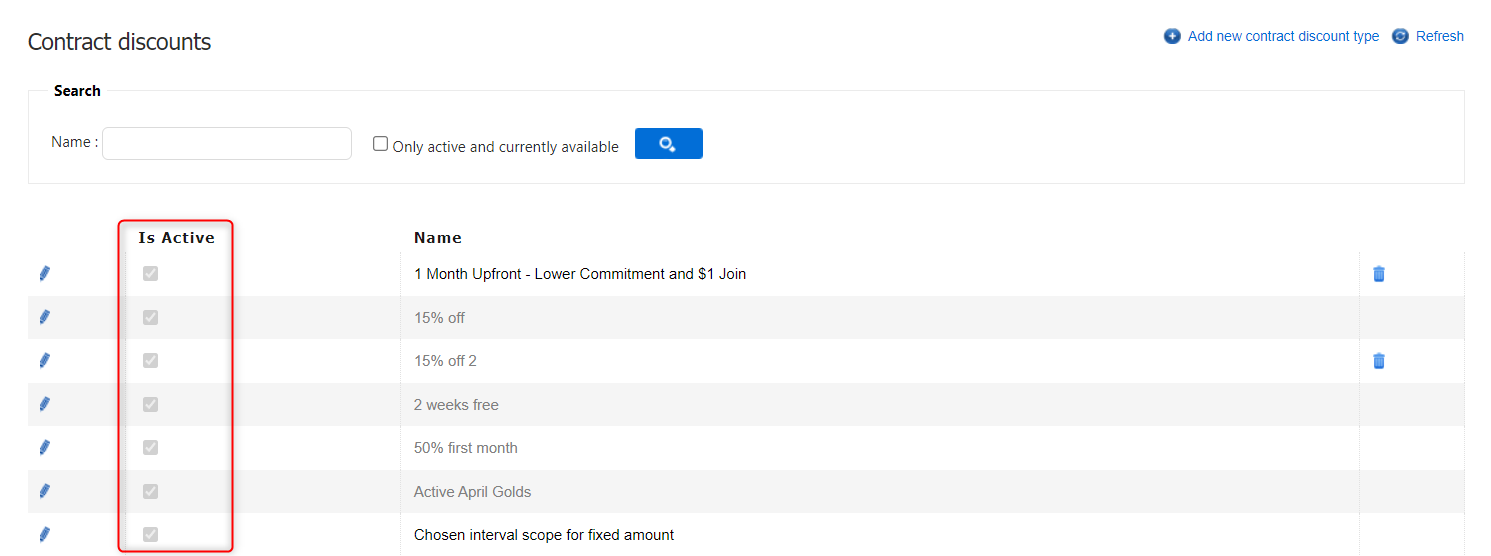The image size is (1491, 556).
Task: Refresh the contract discounts list
Action: (1439, 36)
